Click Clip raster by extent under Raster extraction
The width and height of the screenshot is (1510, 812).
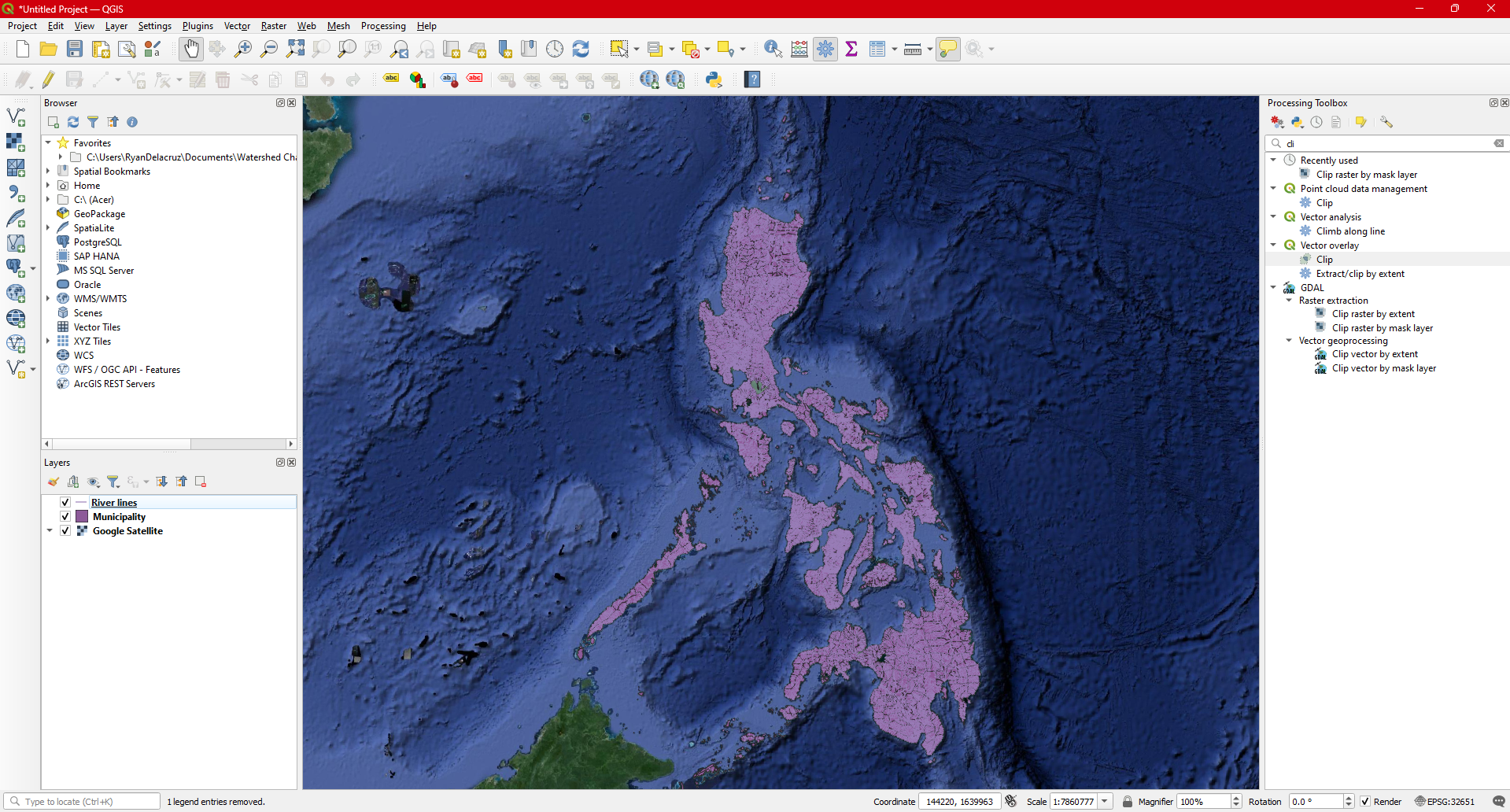[x=1373, y=313]
